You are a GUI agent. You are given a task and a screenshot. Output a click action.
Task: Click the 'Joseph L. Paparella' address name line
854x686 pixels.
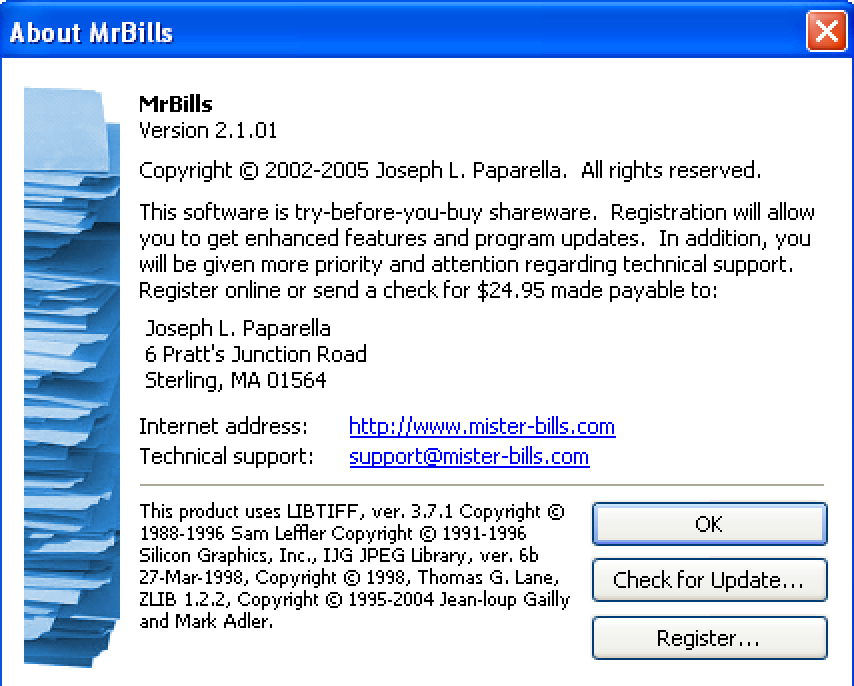237,329
